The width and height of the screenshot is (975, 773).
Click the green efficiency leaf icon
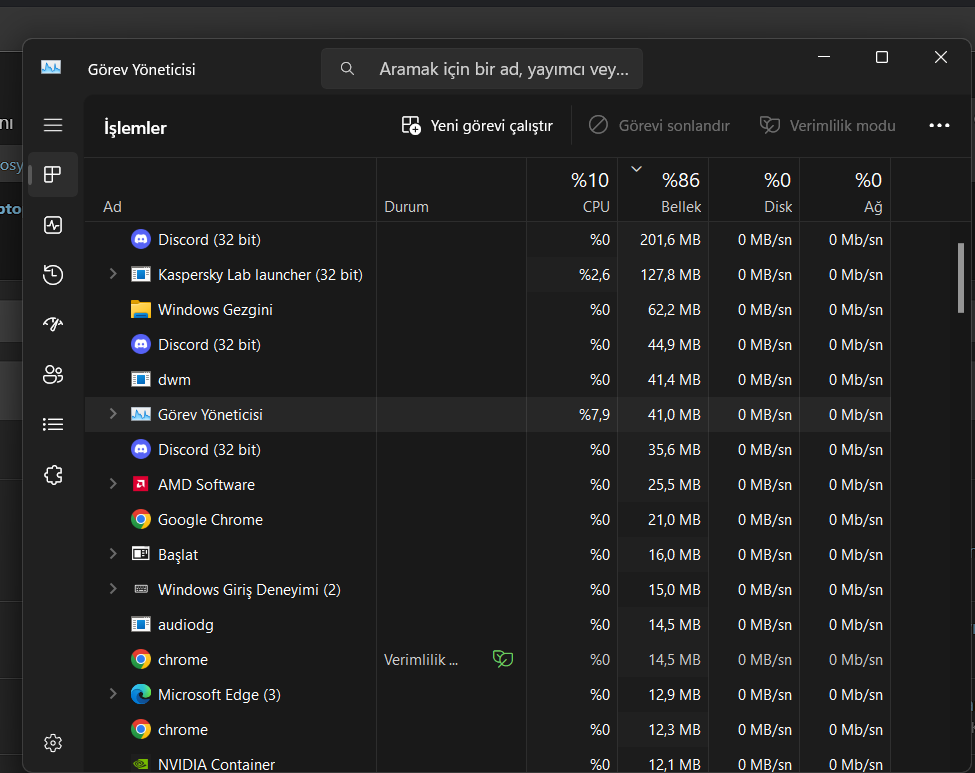click(x=502, y=659)
